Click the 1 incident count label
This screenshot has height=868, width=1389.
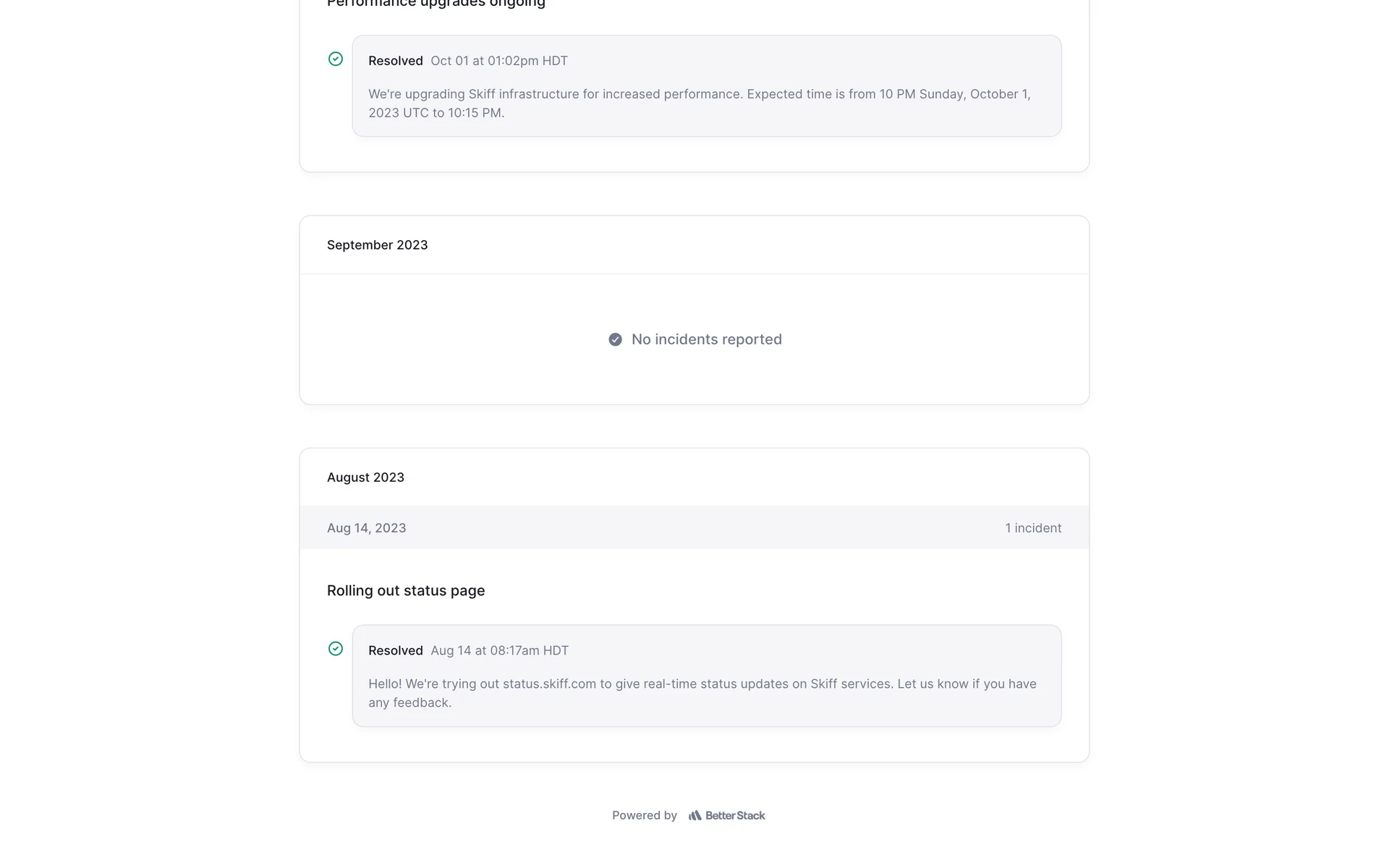point(1033,528)
